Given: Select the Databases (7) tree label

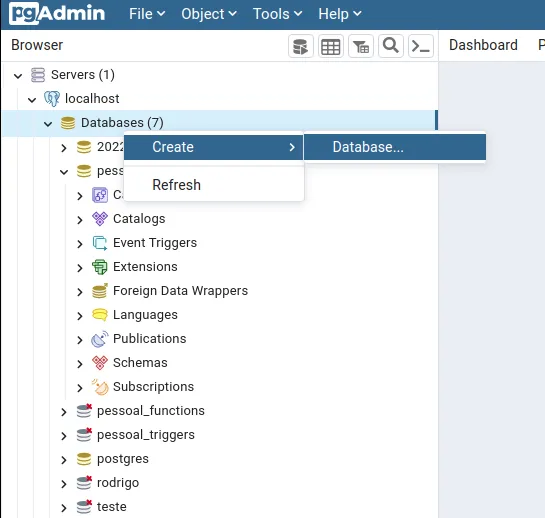Looking at the screenshot, I should pos(122,123).
